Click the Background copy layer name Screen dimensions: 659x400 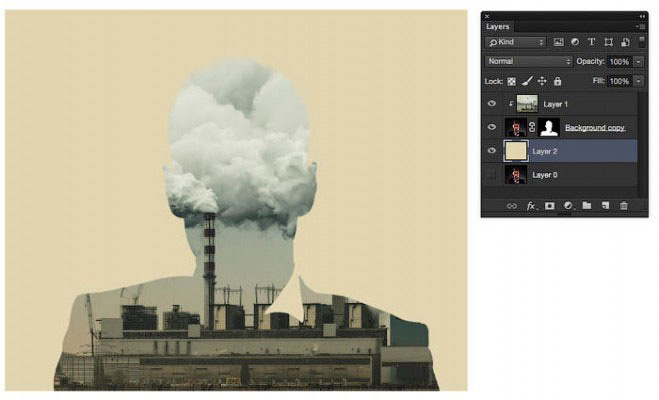click(x=595, y=128)
